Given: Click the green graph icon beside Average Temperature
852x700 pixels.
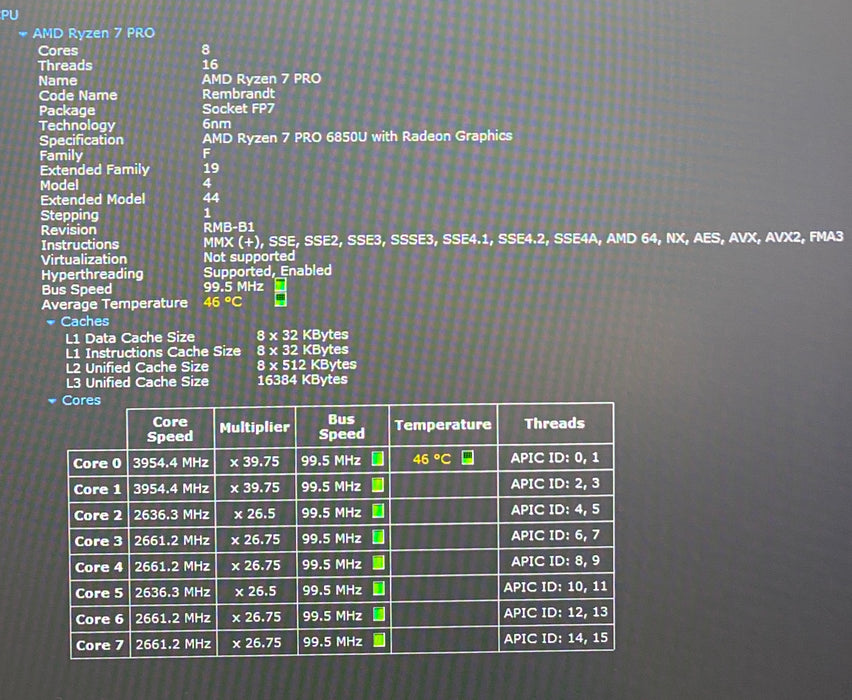Looking at the screenshot, I should 280,299.
